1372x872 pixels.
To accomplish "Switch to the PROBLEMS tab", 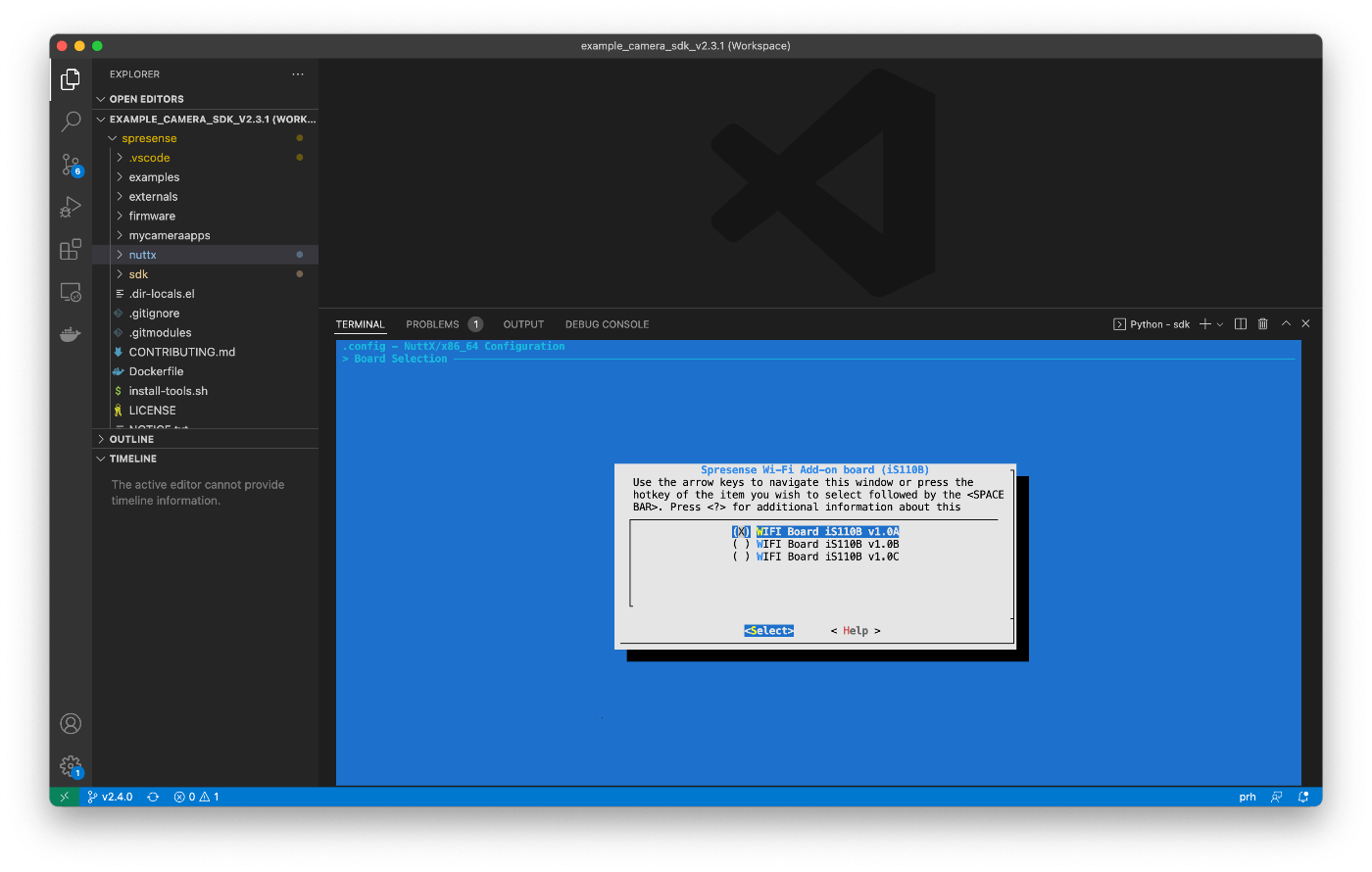I will (x=432, y=324).
